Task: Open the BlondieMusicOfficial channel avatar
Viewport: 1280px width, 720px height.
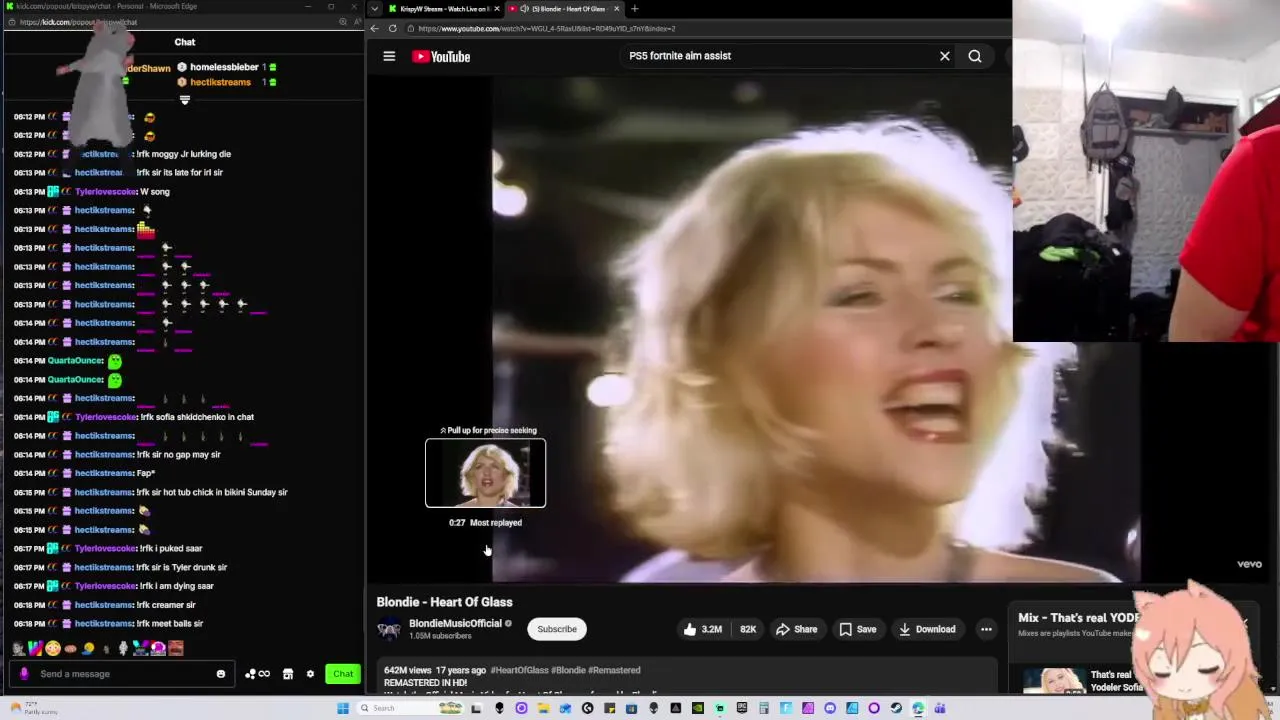Action: (x=389, y=629)
